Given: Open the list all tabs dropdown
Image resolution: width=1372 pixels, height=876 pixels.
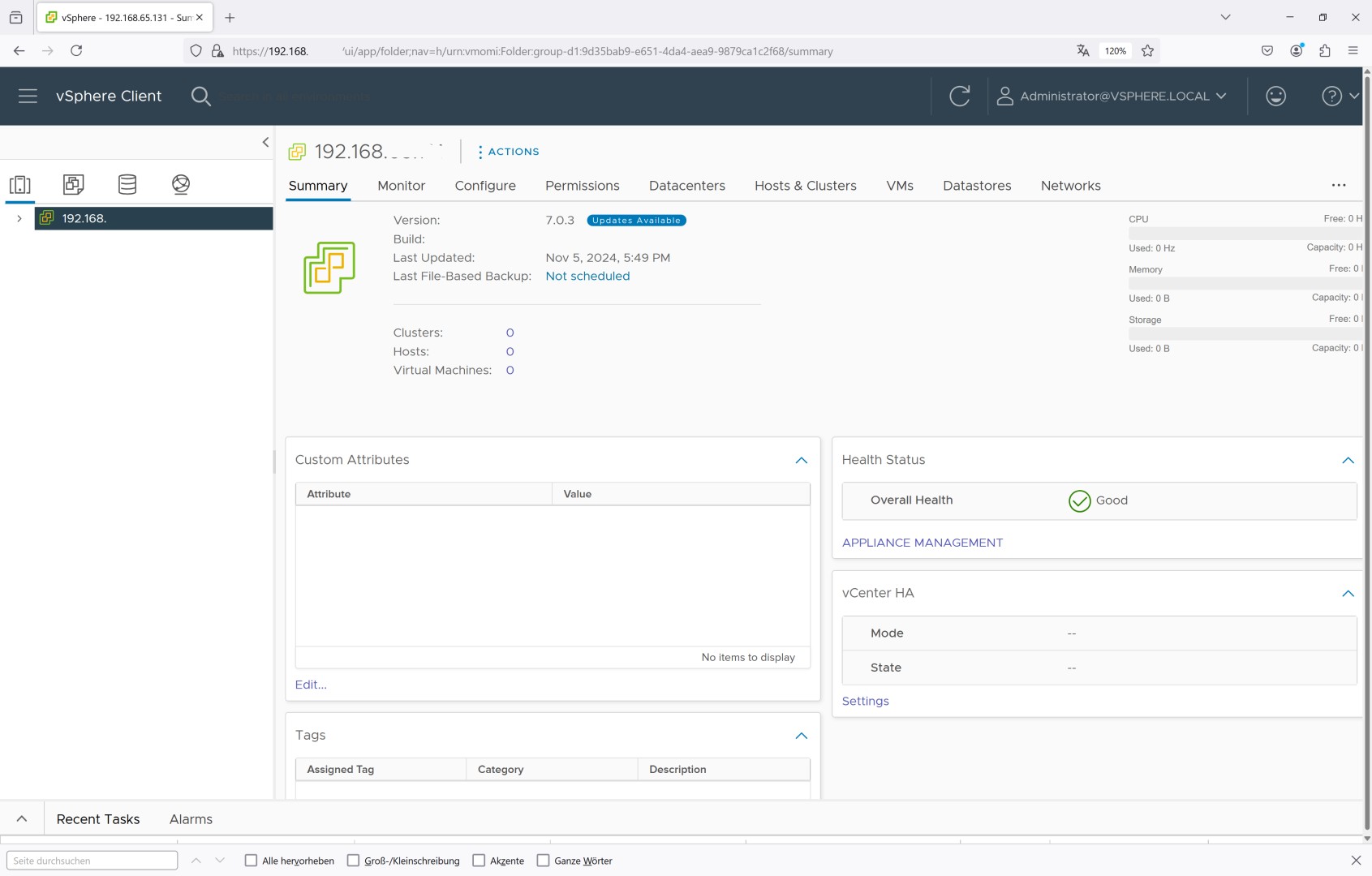Looking at the screenshot, I should [x=1225, y=17].
